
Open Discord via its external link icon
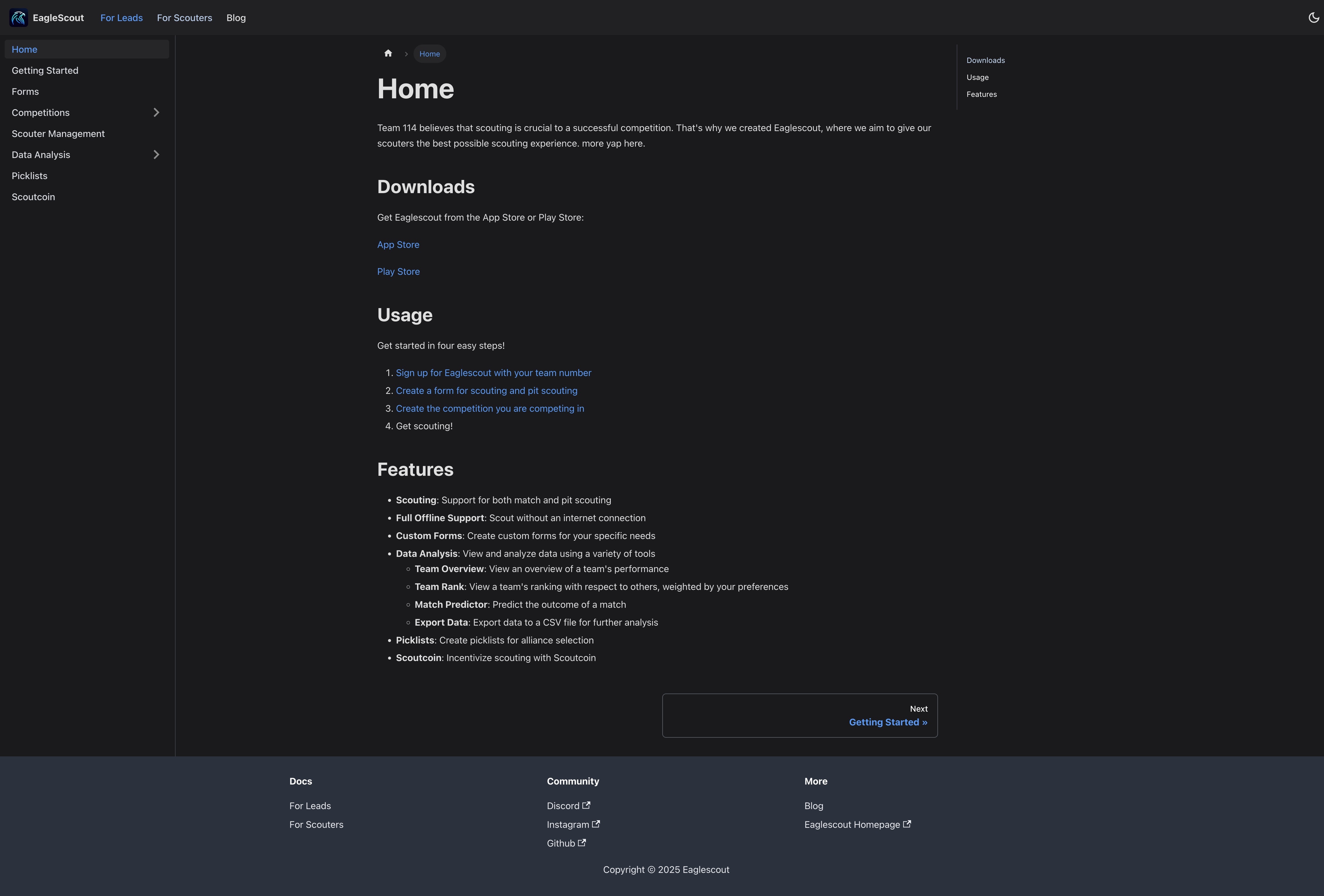coord(586,805)
